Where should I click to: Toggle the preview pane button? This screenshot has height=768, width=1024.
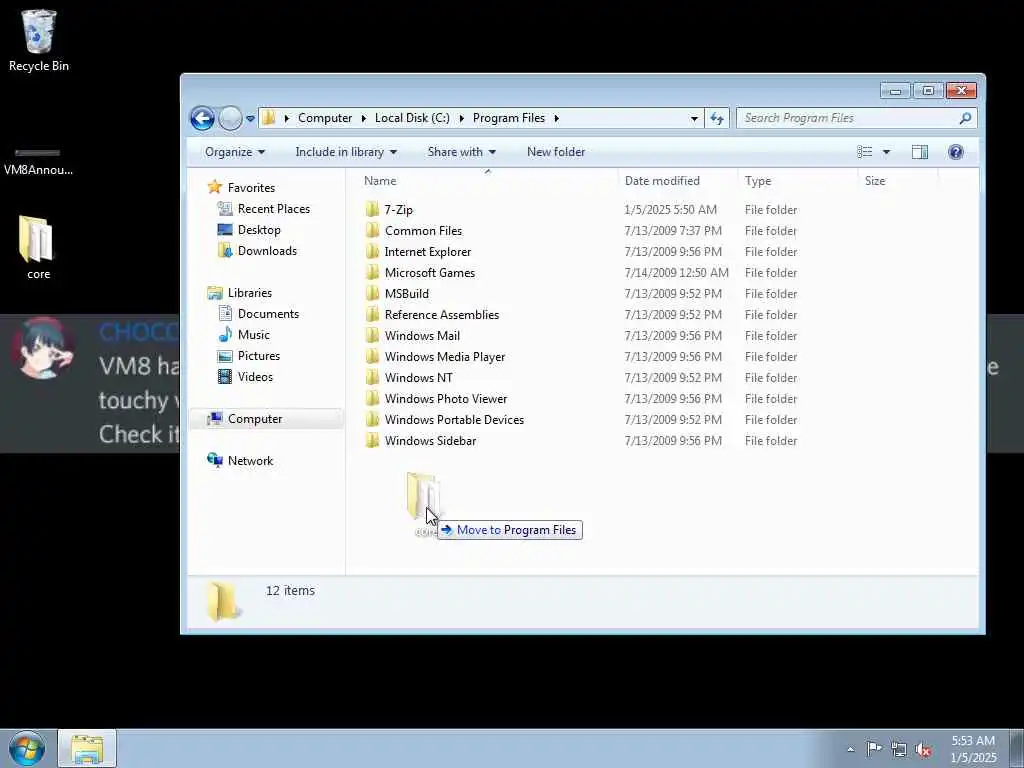tap(920, 152)
